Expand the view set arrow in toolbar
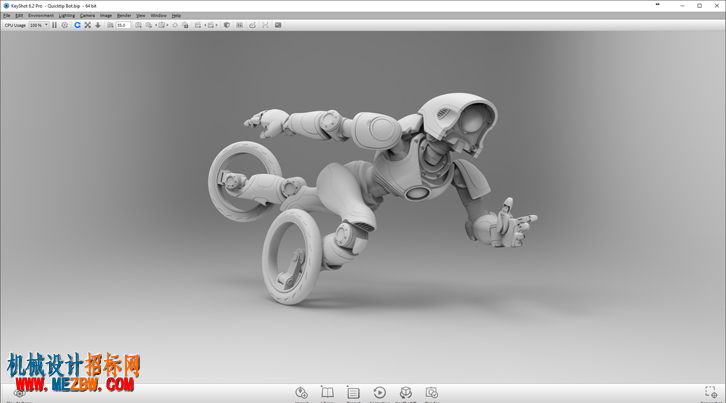This screenshot has height=403, width=726. click(x=216, y=25)
